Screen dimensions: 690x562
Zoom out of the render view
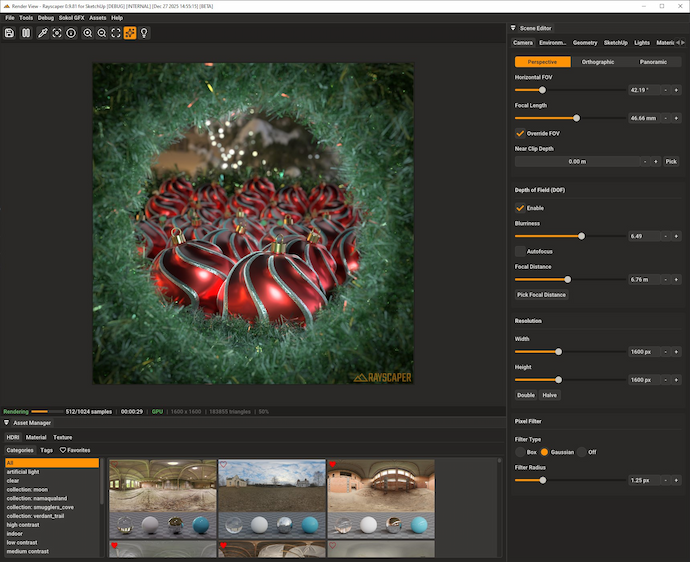(x=102, y=33)
